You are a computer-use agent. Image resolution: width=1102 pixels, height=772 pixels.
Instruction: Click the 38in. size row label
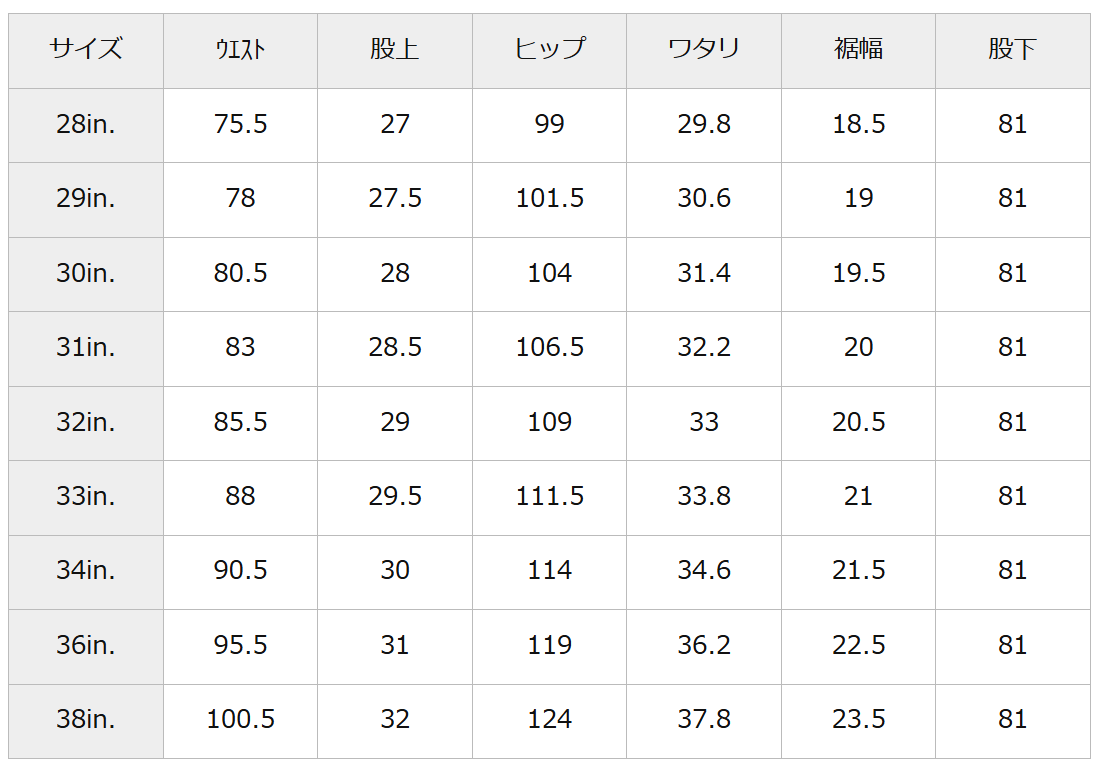[x=86, y=719]
